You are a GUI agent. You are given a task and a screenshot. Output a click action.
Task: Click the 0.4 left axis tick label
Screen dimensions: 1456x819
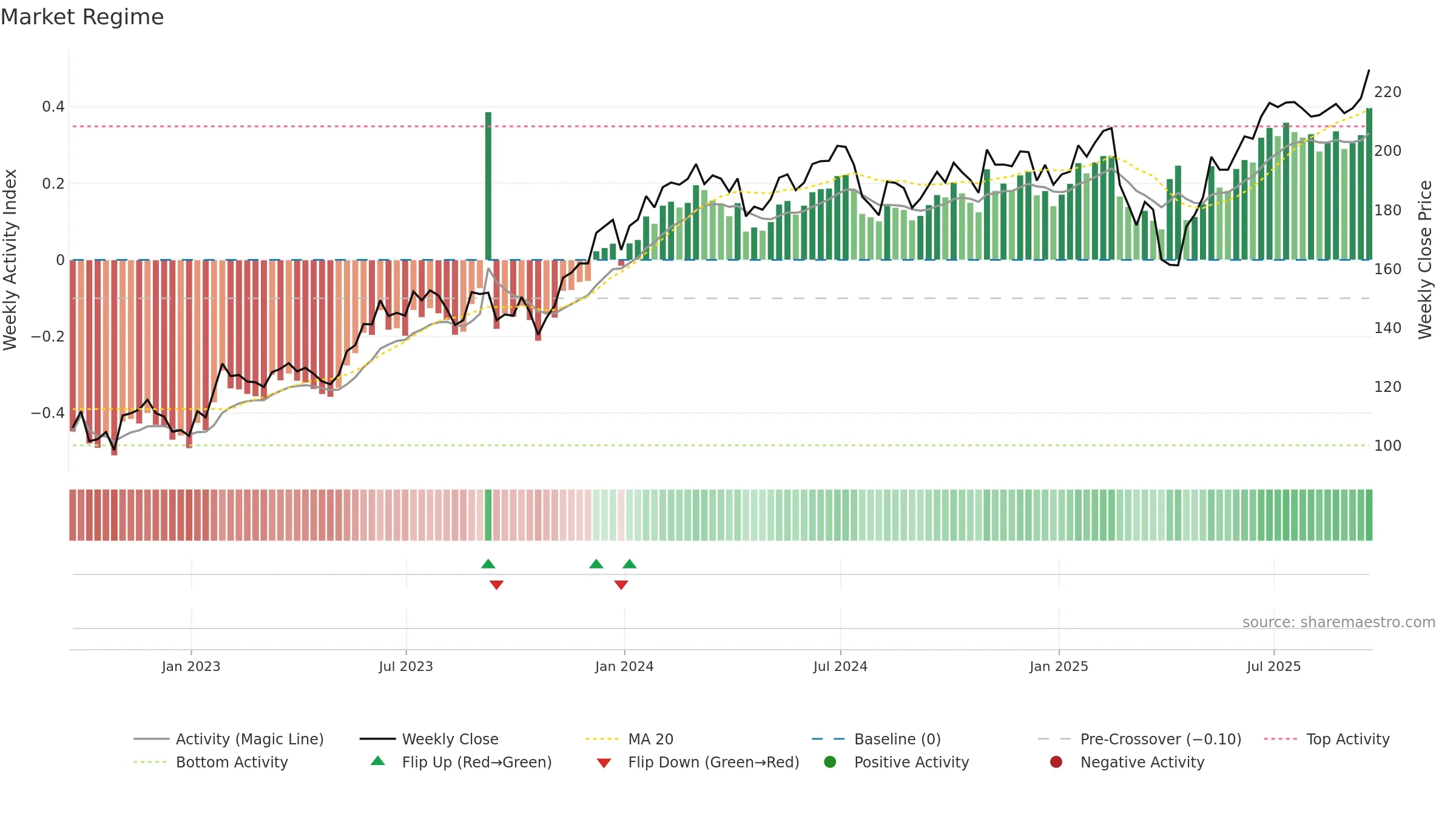[53, 107]
